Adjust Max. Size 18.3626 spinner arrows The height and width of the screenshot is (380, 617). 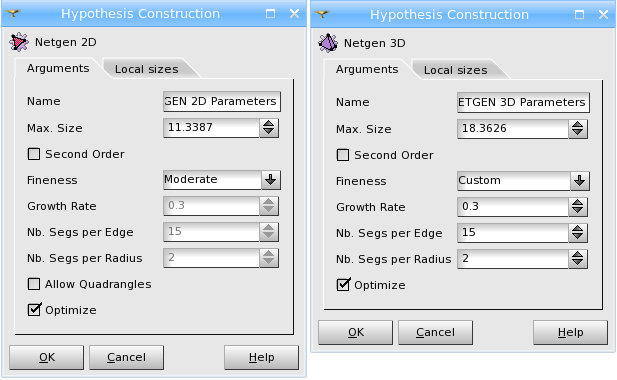click(578, 129)
